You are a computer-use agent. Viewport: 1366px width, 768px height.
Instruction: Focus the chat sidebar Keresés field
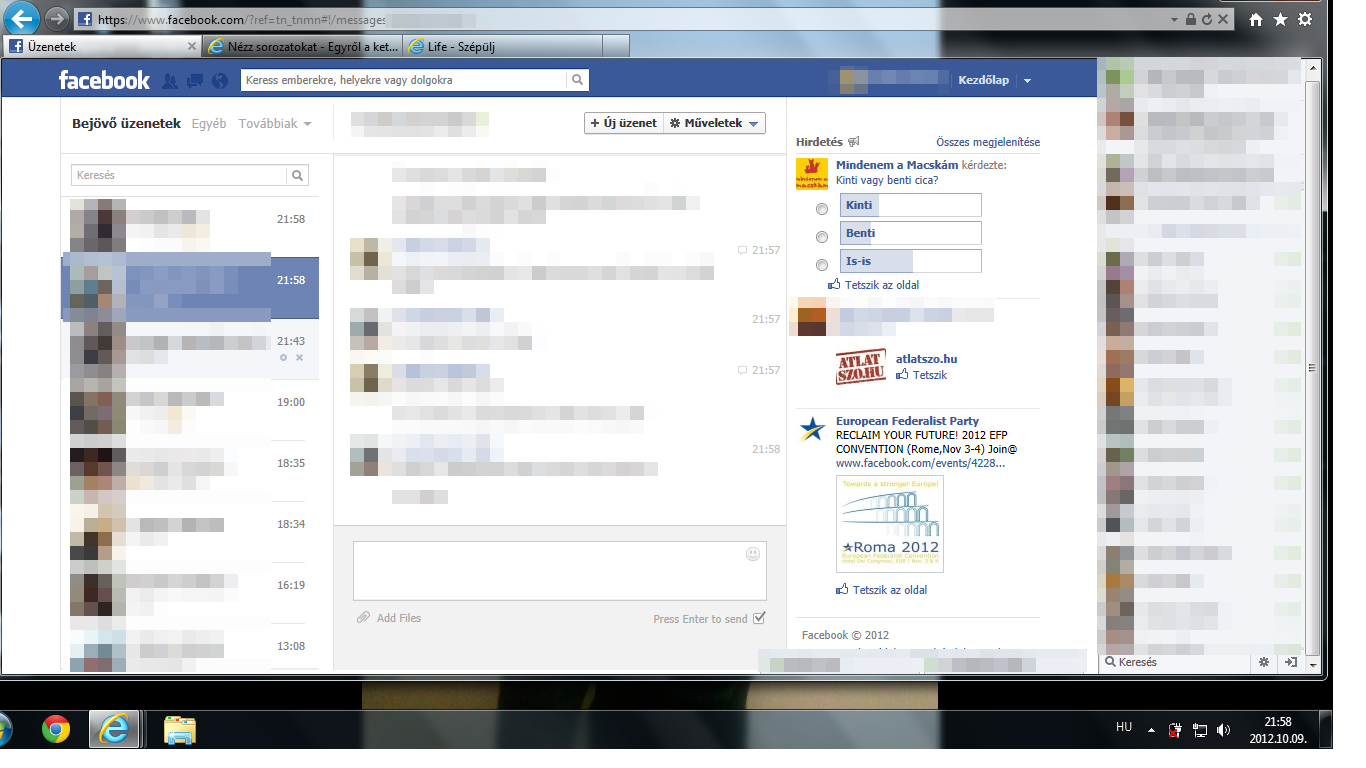tap(1176, 662)
